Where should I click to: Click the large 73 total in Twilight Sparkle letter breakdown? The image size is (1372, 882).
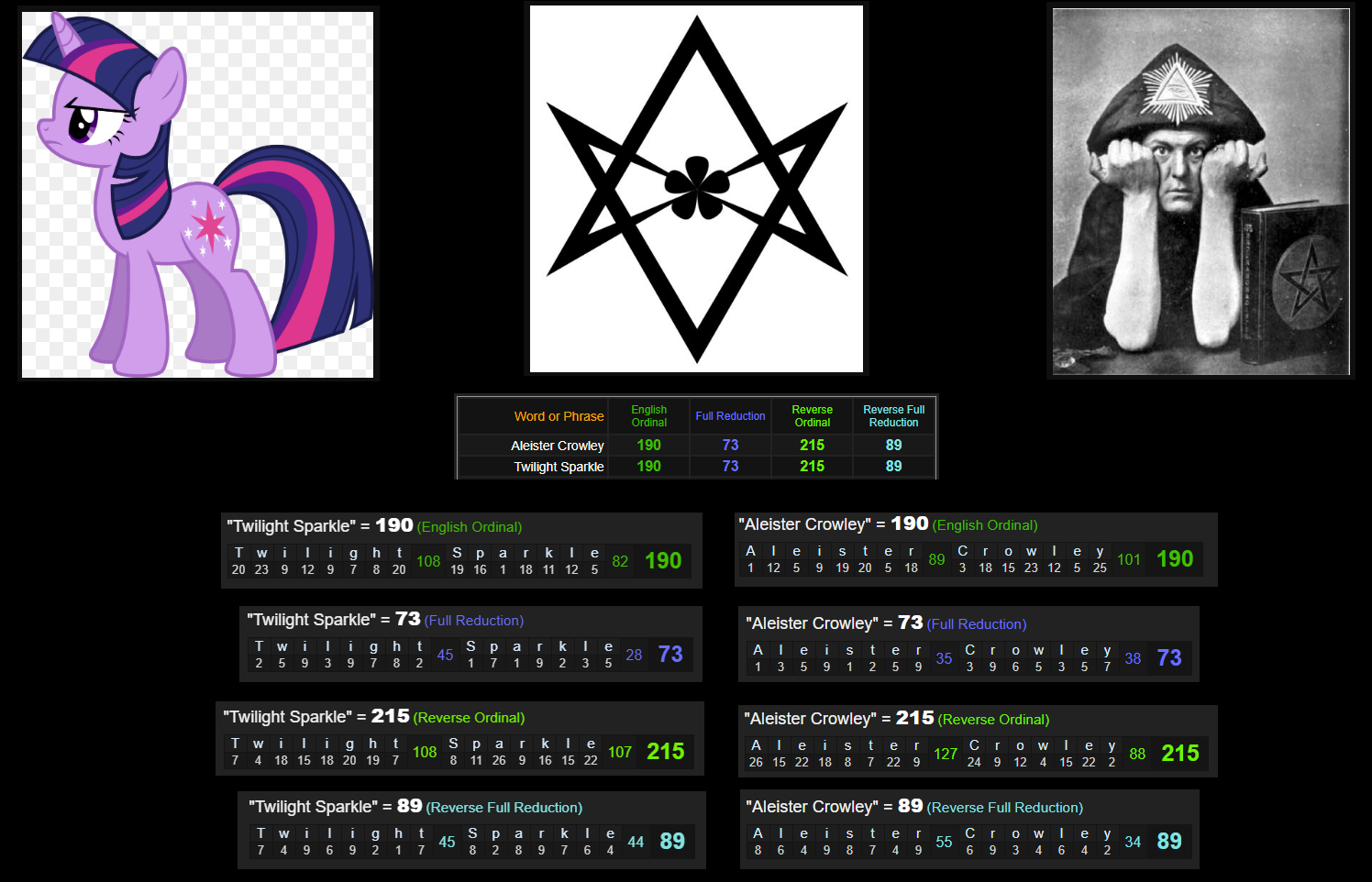(670, 655)
